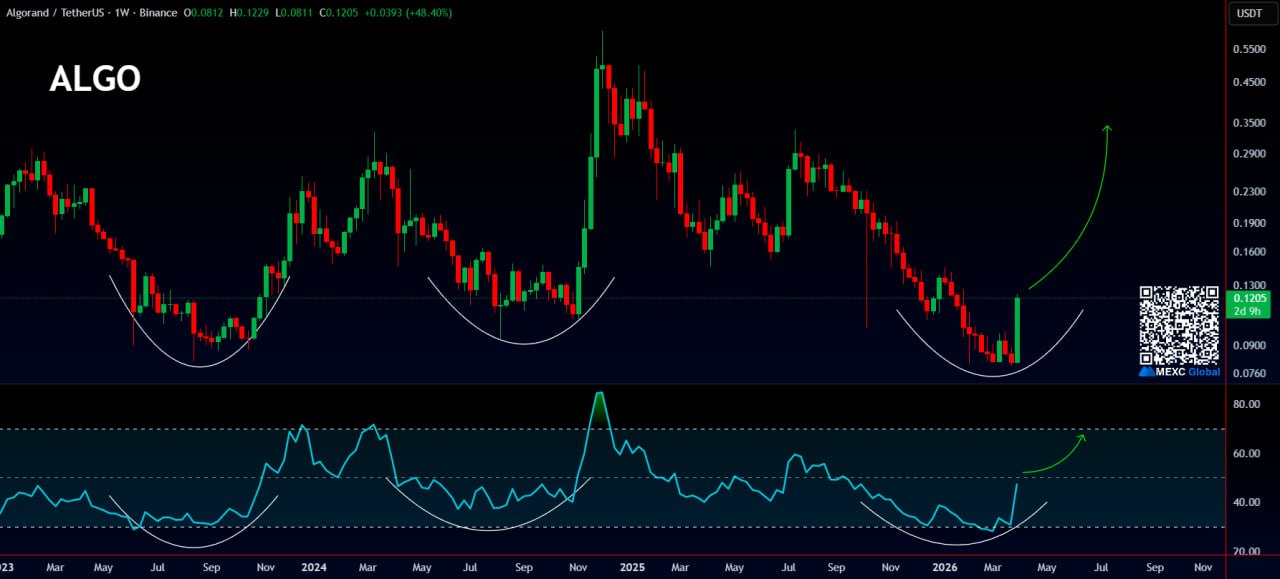Click the 80.00 indicator scale label
1280x579 pixels.
(x=1246, y=404)
